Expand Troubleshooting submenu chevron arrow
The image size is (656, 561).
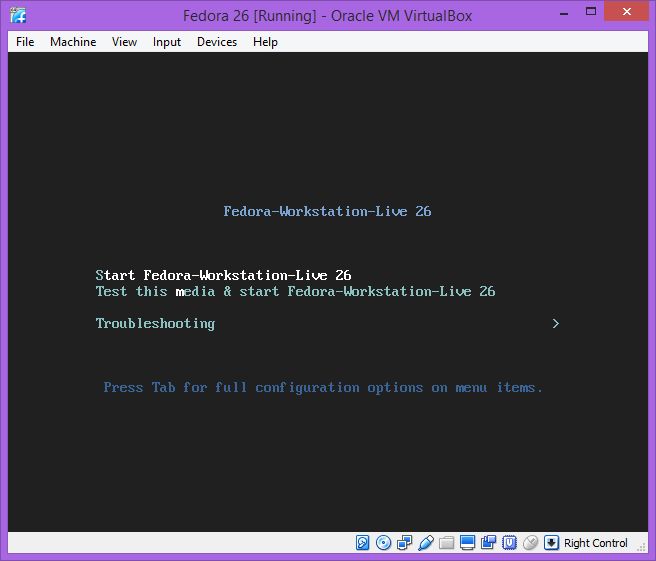tap(556, 323)
